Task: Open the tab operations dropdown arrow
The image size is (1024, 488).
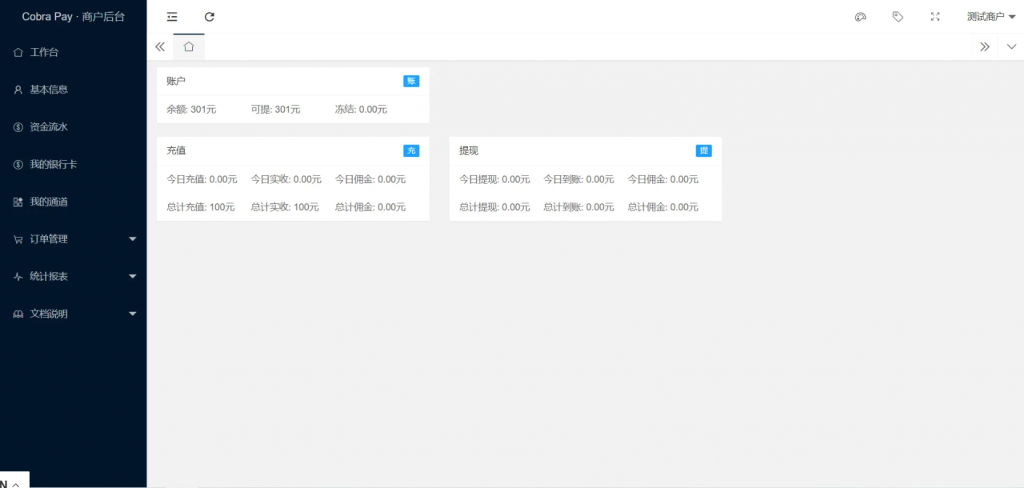Action: pos(1011,47)
